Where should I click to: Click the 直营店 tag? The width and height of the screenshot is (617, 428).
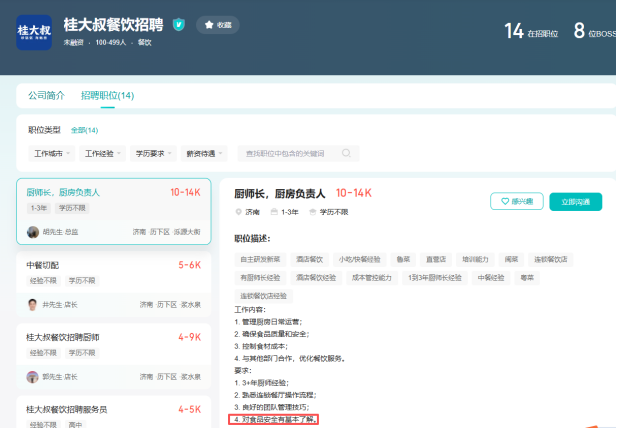click(x=436, y=259)
